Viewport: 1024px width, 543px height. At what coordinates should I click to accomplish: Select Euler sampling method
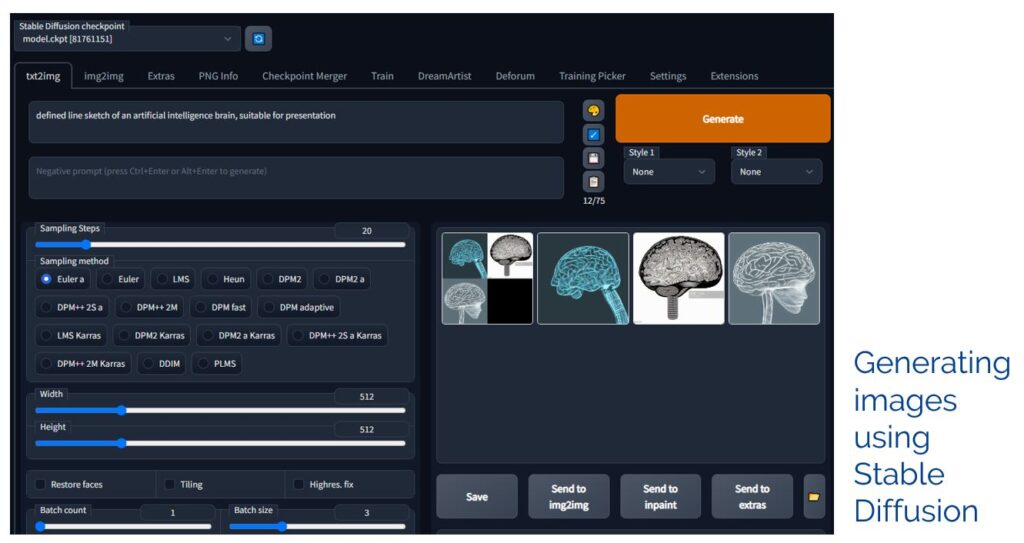pos(120,279)
